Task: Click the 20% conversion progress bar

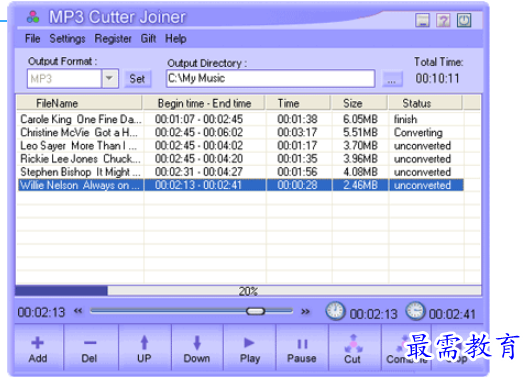Action: coord(248,291)
